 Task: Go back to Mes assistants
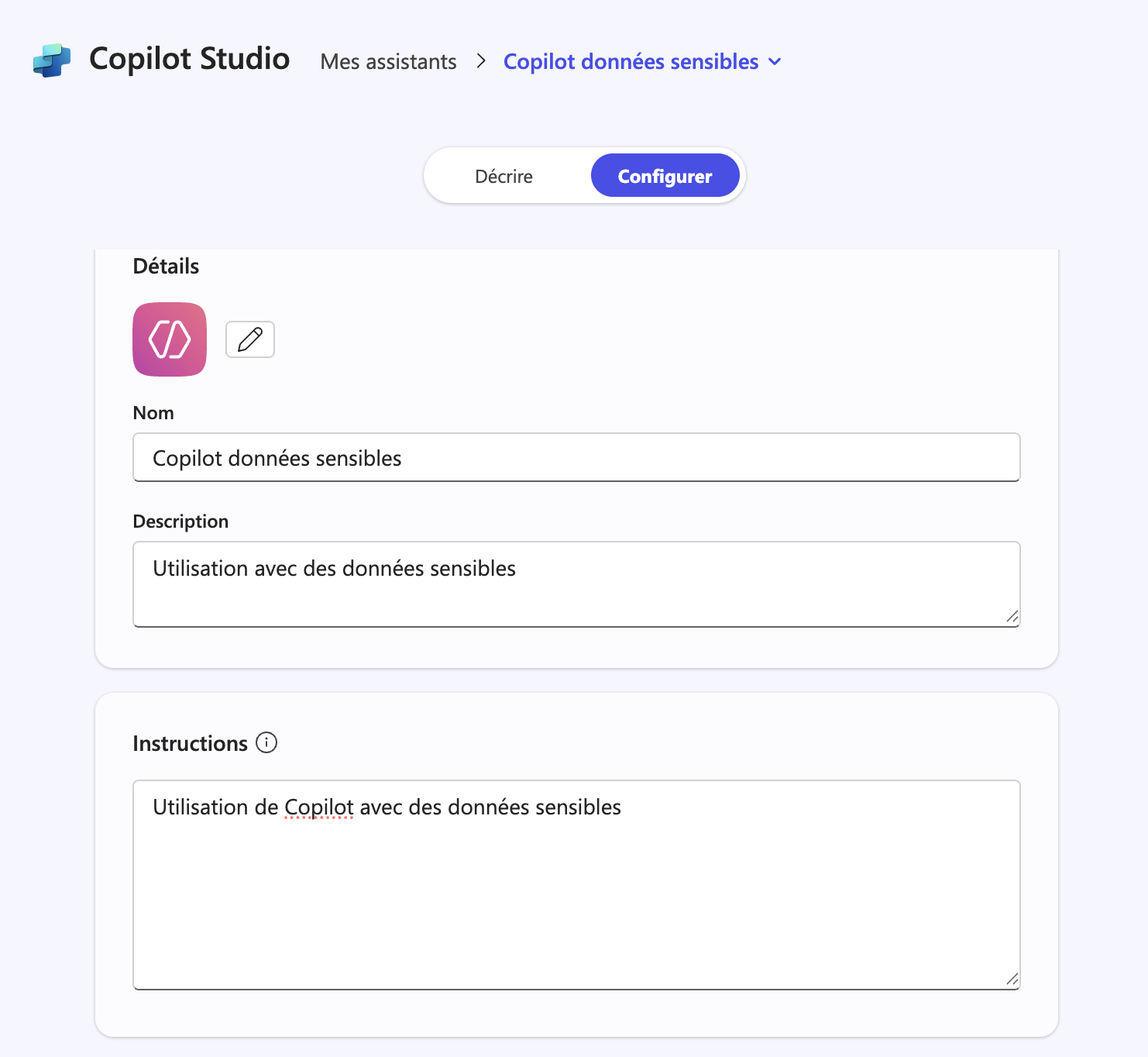coord(388,62)
